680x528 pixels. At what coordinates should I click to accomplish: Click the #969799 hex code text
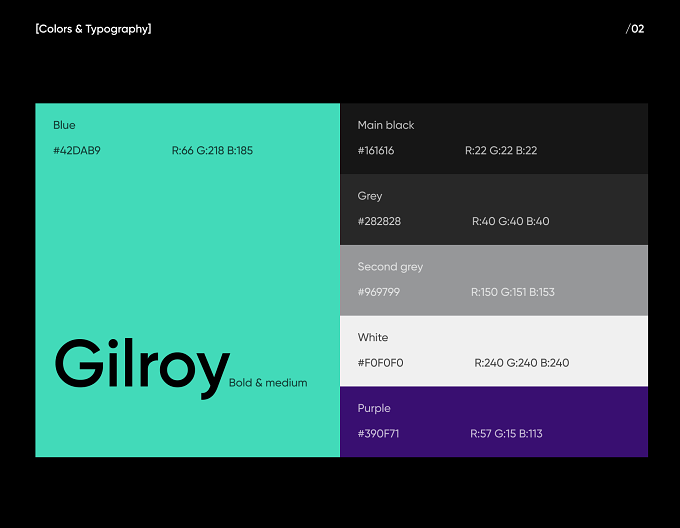379,292
